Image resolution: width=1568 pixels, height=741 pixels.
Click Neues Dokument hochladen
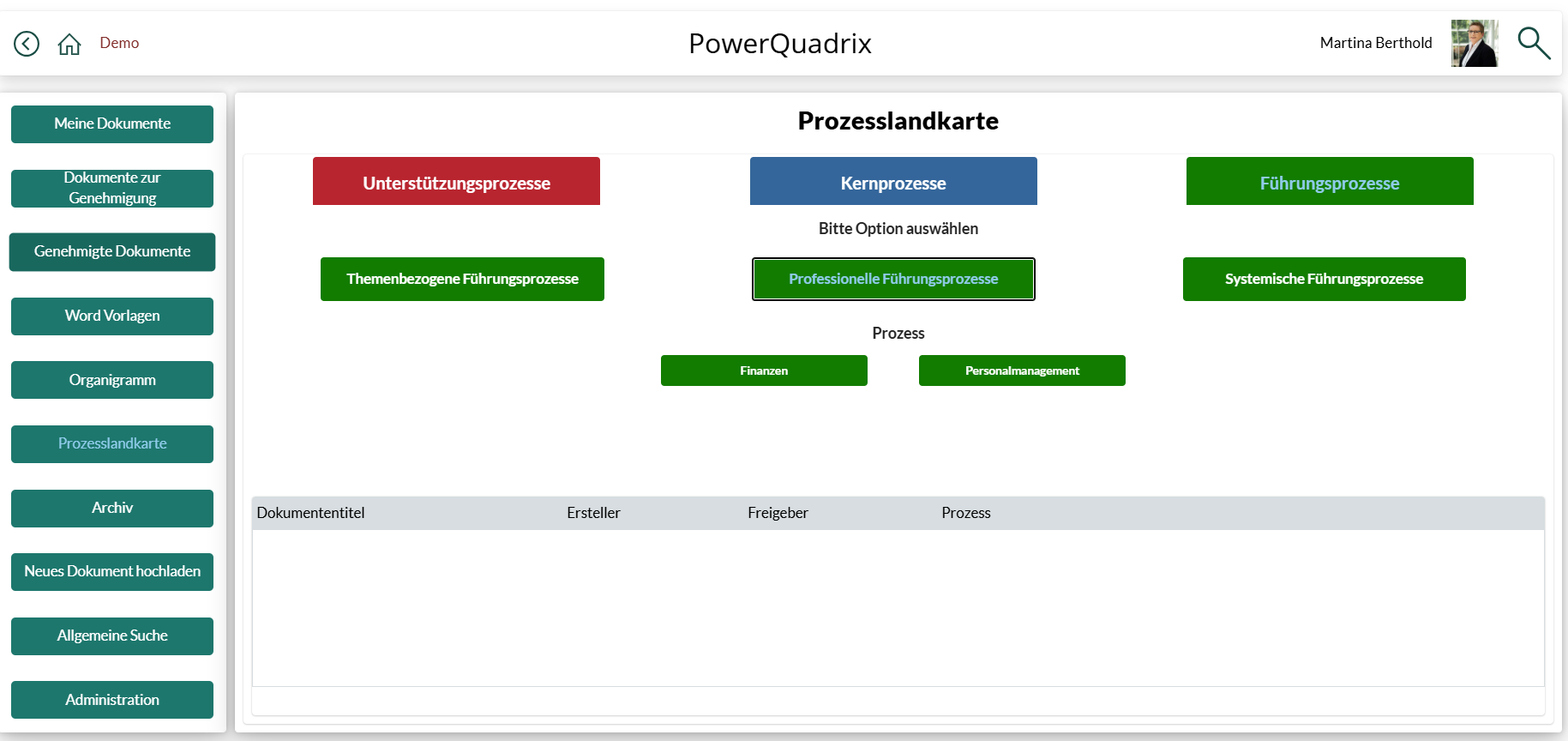click(112, 572)
